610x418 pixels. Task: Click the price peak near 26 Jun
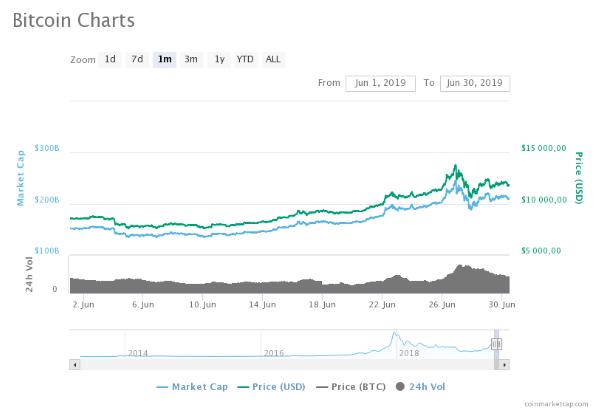(455, 167)
